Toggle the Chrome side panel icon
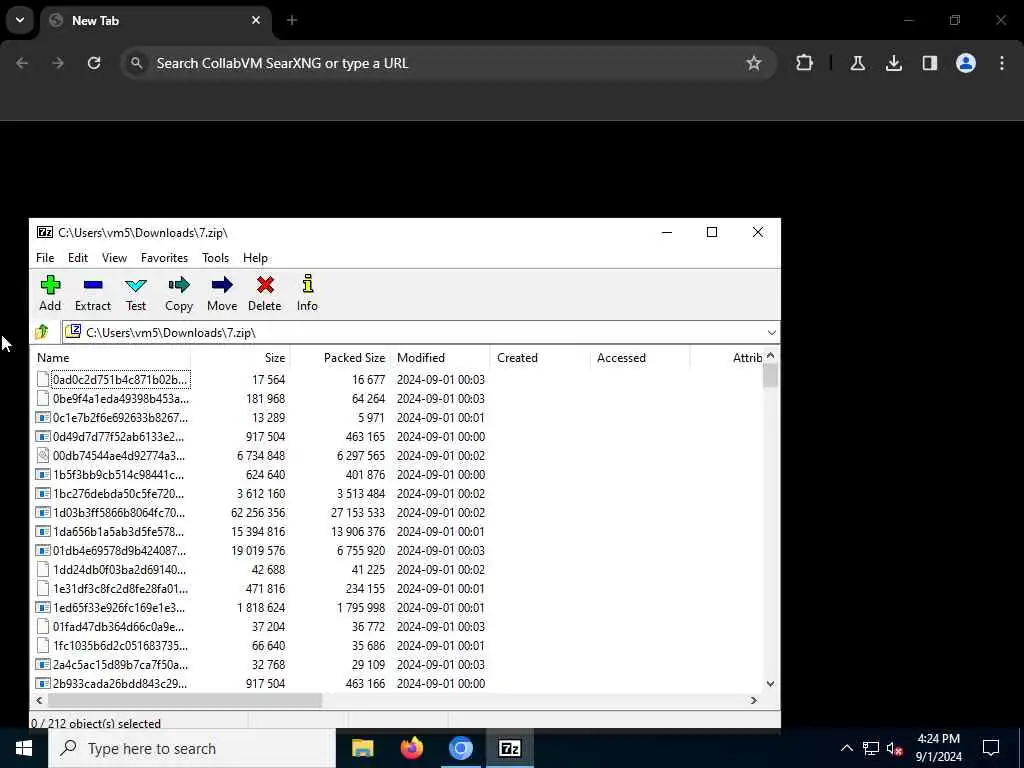This screenshot has height=768, width=1024. click(x=929, y=63)
